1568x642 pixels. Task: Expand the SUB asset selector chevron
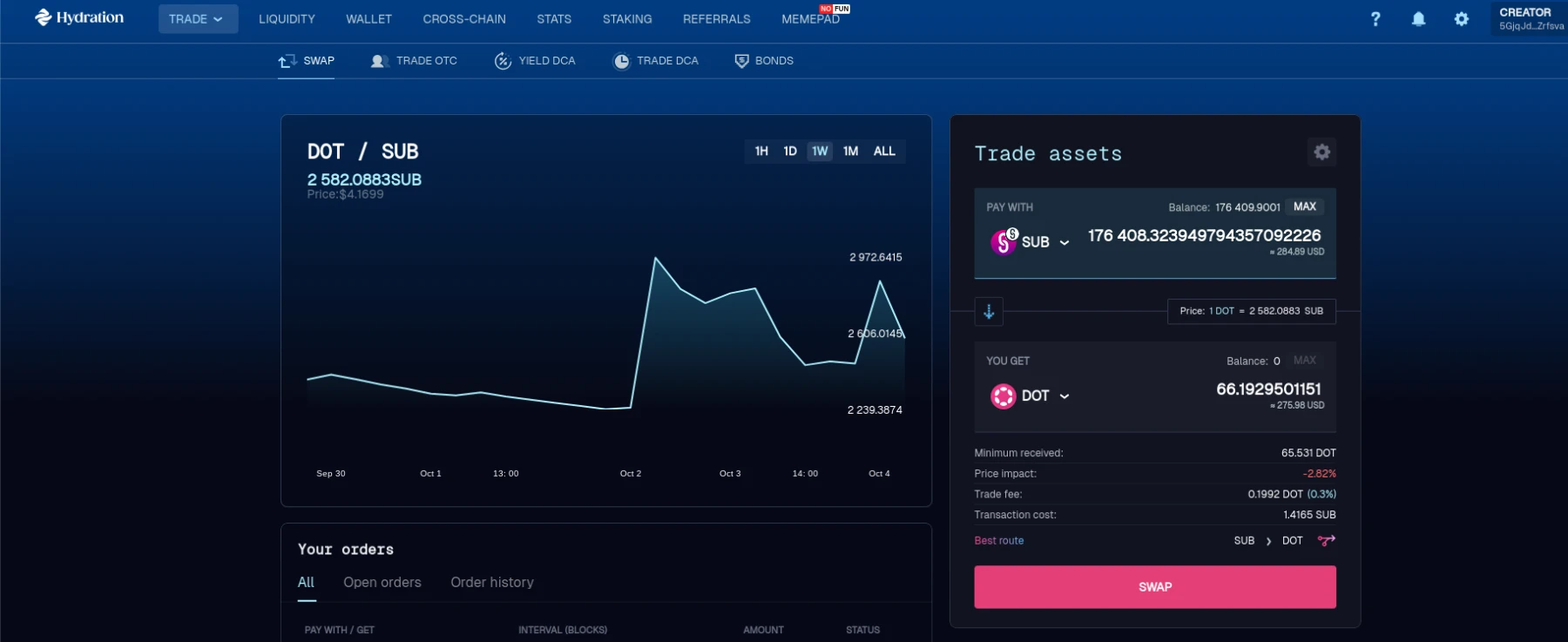pyautogui.click(x=1064, y=243)
